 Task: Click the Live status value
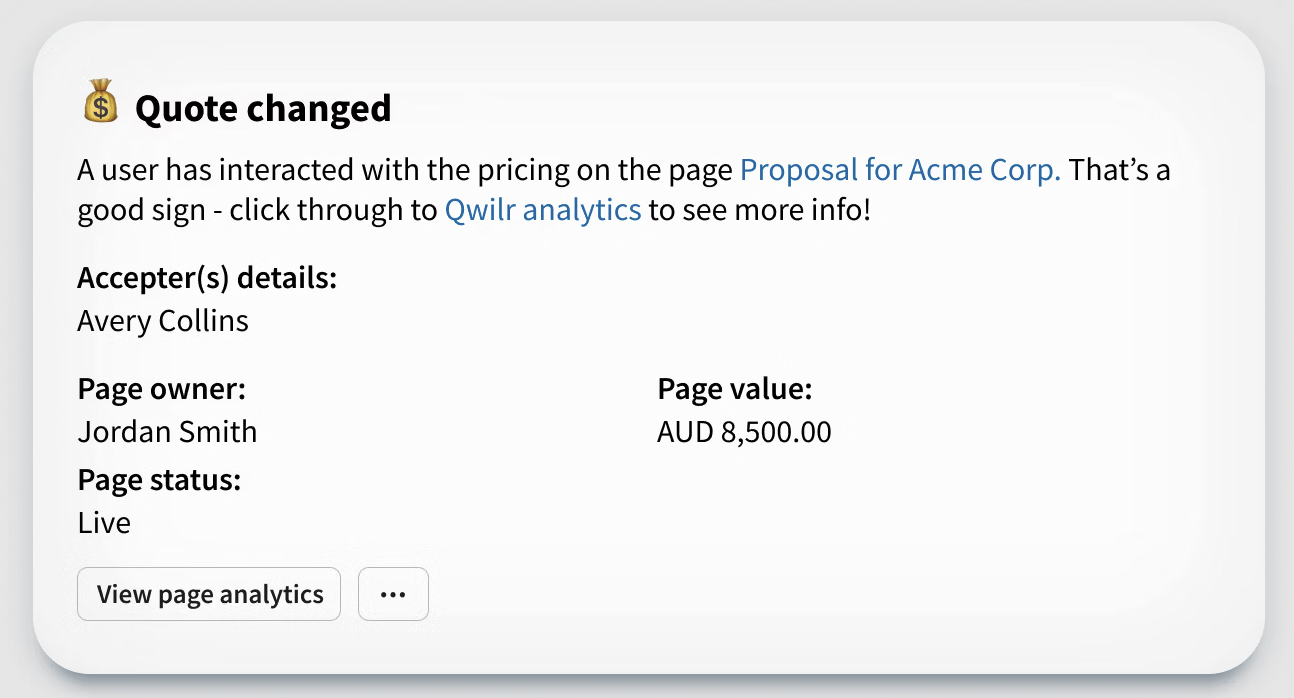pos(104,522)
